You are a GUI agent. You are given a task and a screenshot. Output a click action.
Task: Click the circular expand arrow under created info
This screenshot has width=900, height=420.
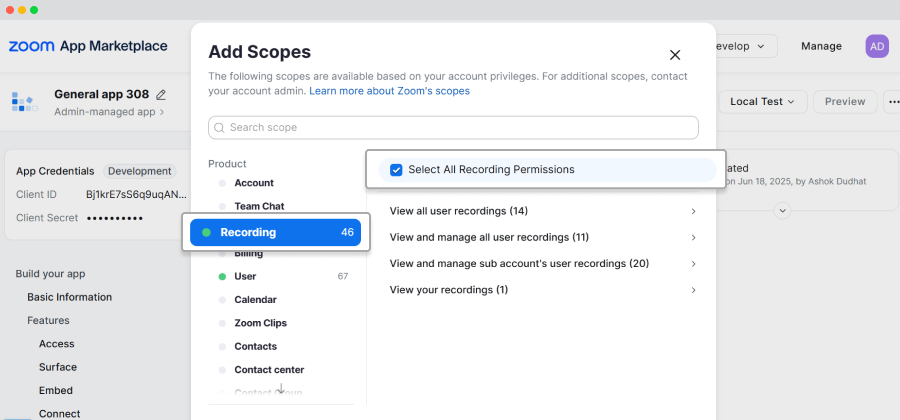click(x=782, y=211)
